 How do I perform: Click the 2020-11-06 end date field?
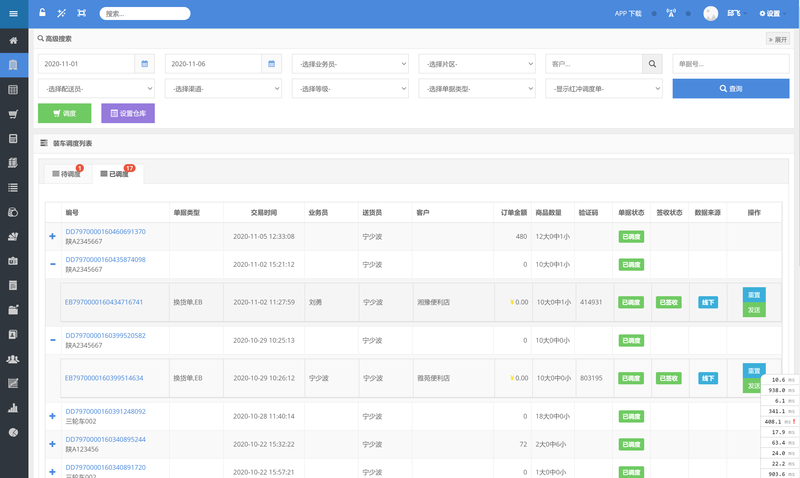point(213,64)
